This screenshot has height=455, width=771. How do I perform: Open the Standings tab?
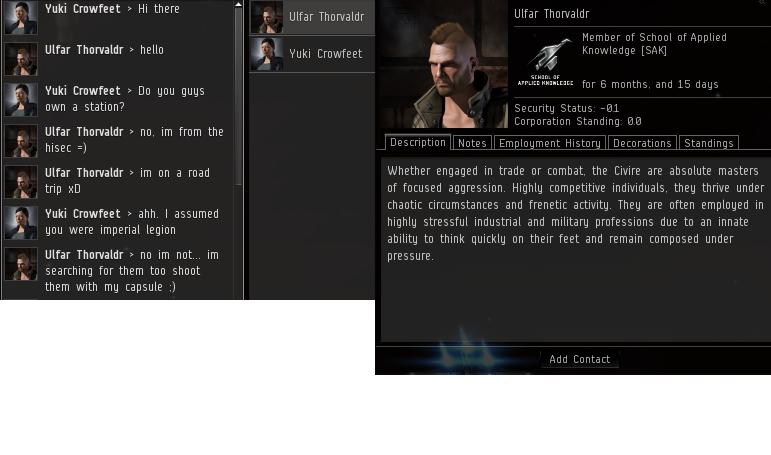coord(709,143)
